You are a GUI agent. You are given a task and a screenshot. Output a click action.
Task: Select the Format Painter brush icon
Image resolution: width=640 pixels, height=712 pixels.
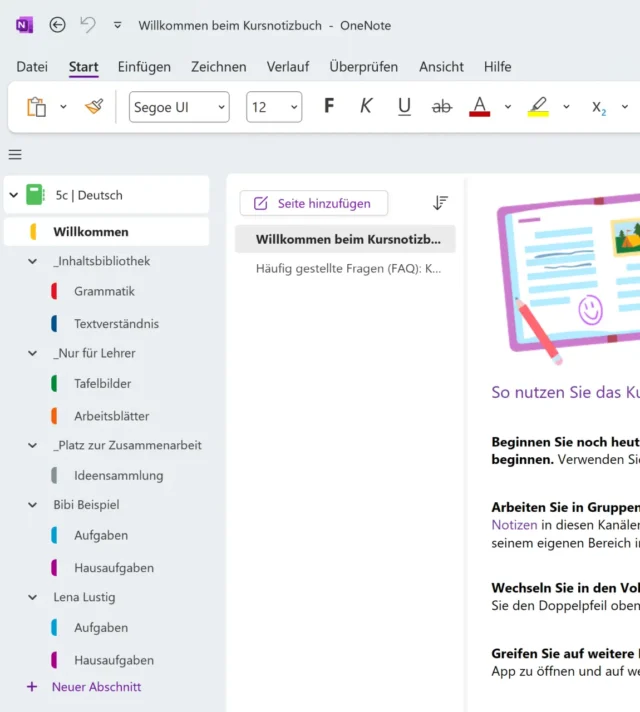94,107
